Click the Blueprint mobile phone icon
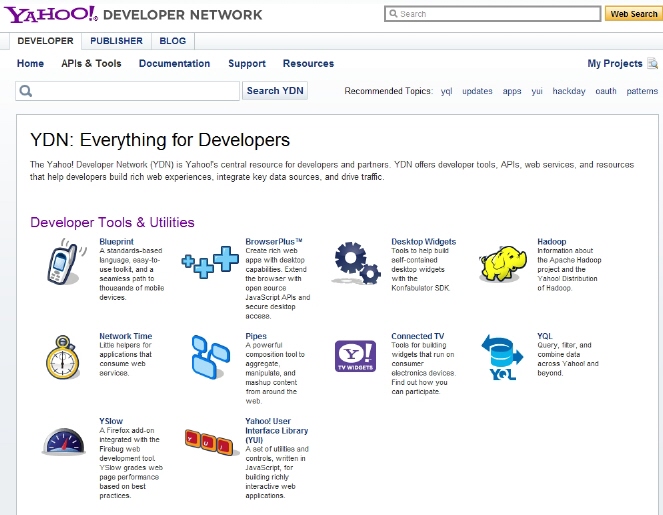The image size is (663, 515). (66, 262)
